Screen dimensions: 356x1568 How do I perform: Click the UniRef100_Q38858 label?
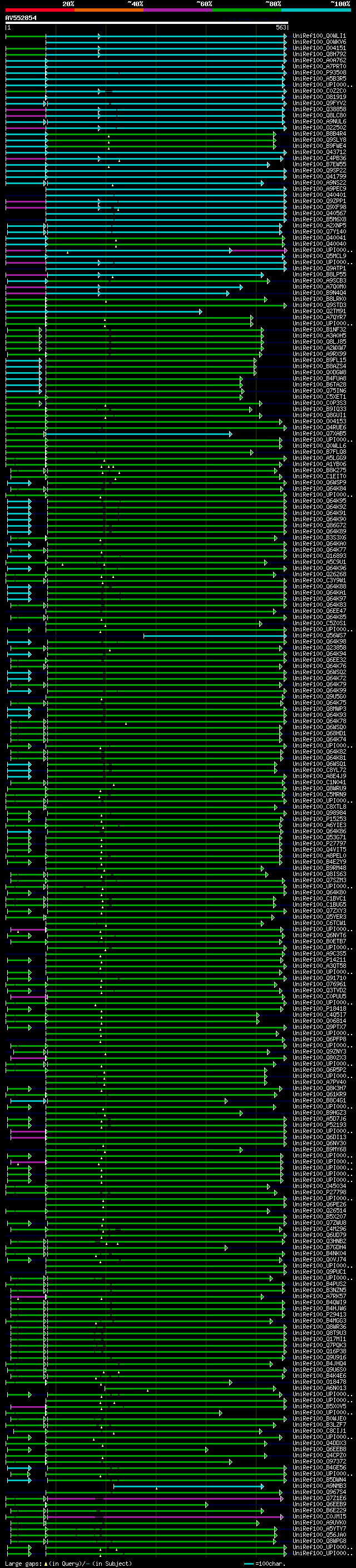pyautogui.click(x=319, y=109)
